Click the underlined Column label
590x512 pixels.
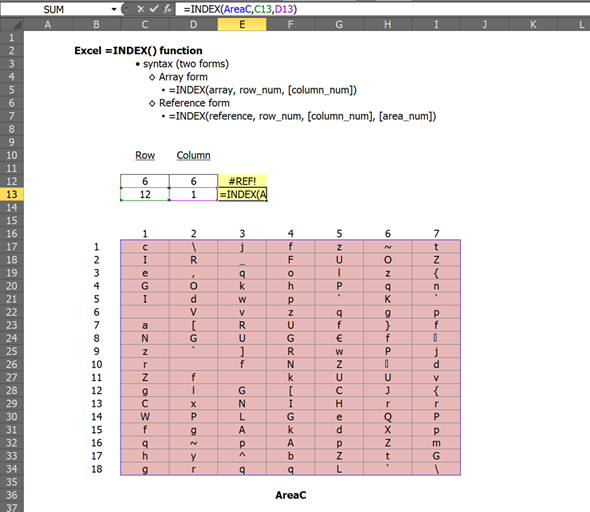193,155
